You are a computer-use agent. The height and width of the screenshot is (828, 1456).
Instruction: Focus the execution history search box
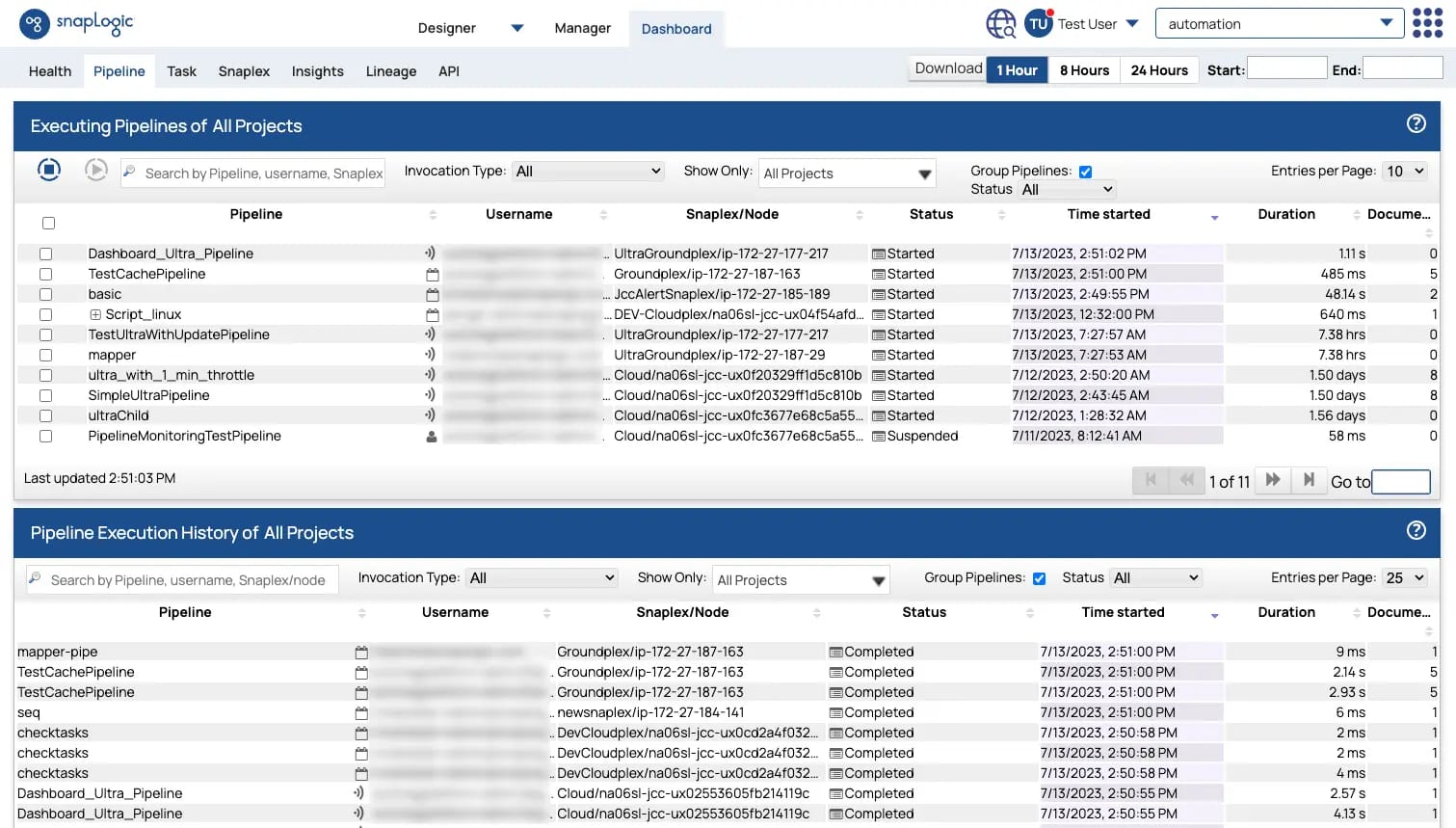click(x=182, y=579)
